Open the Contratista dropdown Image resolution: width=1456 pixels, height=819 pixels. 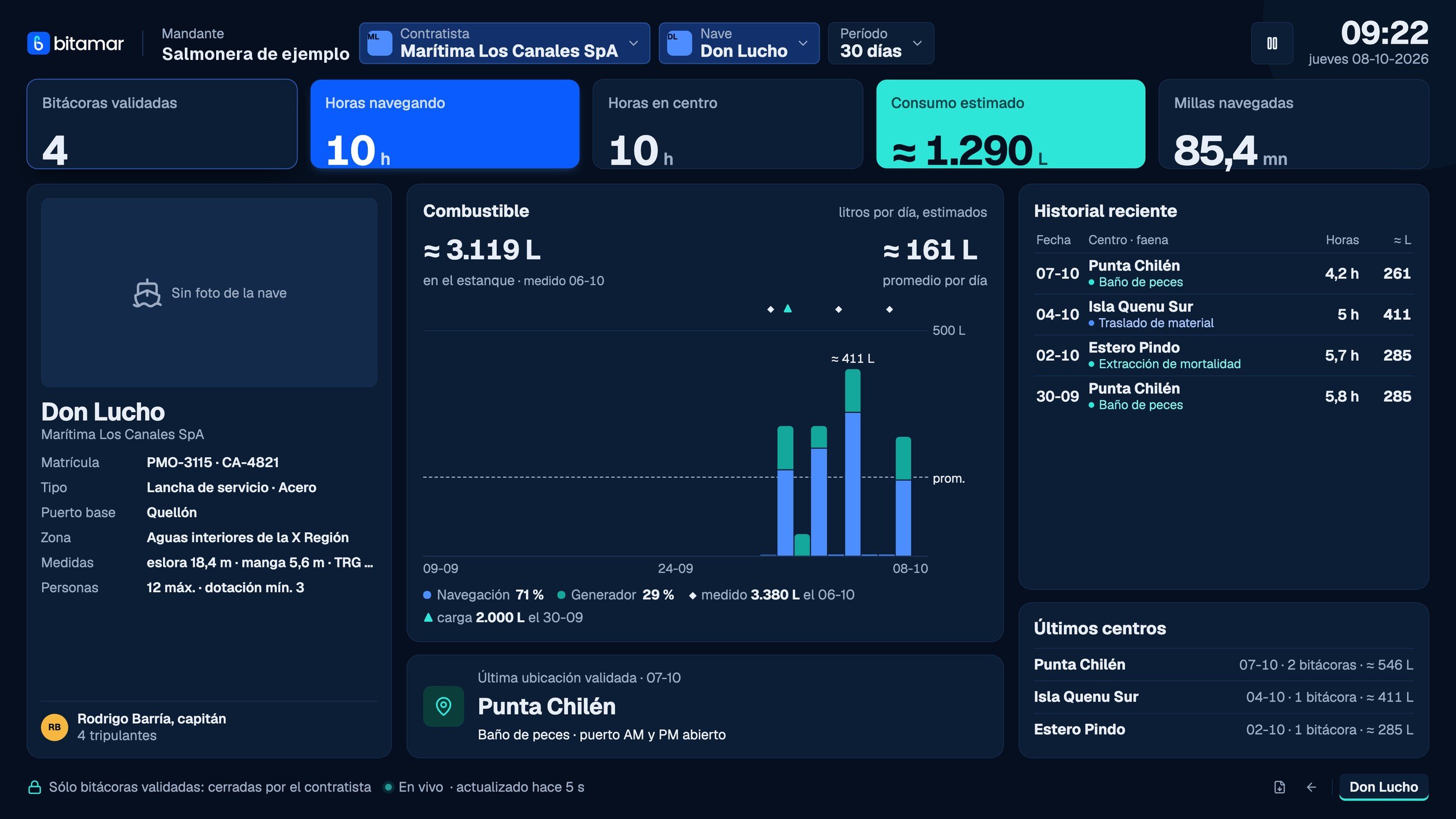click(x=504, y=44)
